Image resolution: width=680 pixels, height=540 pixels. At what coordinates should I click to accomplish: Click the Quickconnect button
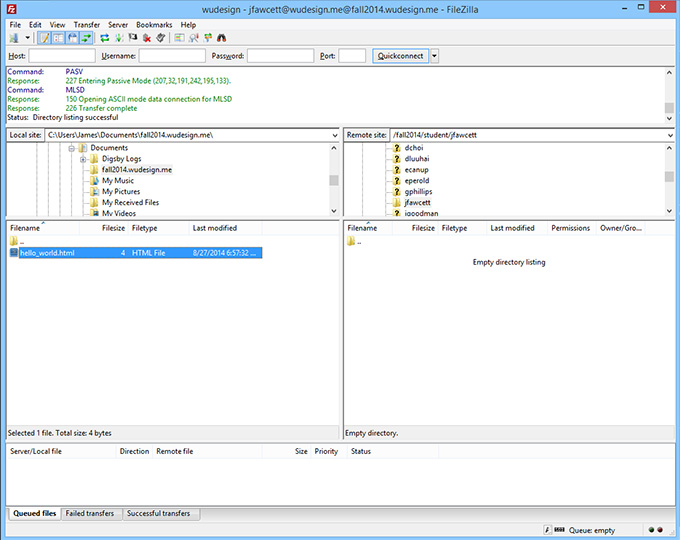(x=400, y=56)
